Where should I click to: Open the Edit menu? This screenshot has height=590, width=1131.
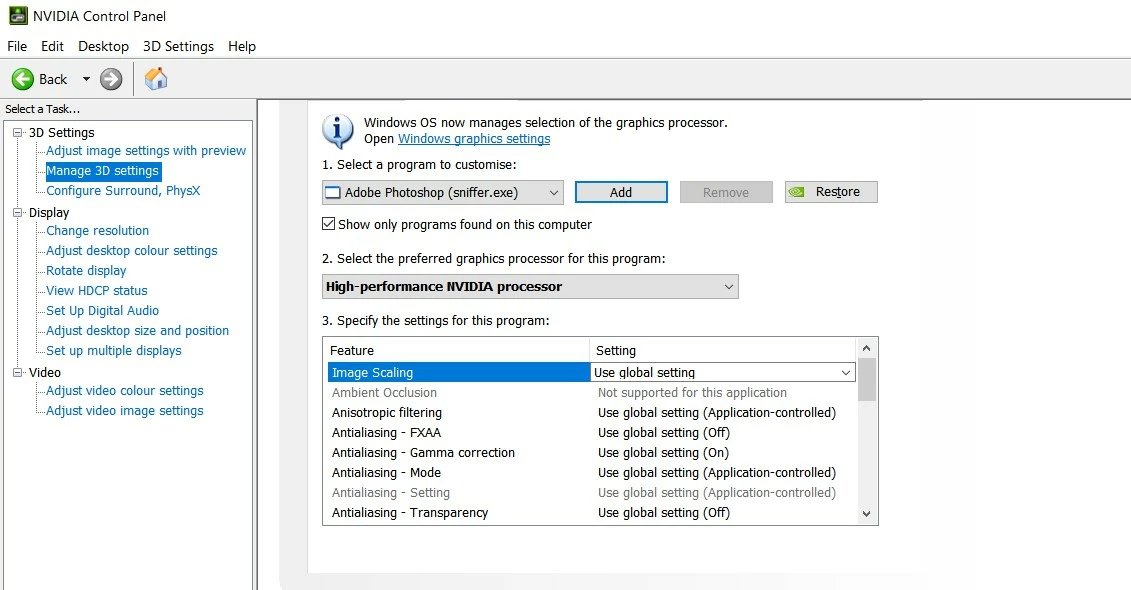tap(52, 46)
